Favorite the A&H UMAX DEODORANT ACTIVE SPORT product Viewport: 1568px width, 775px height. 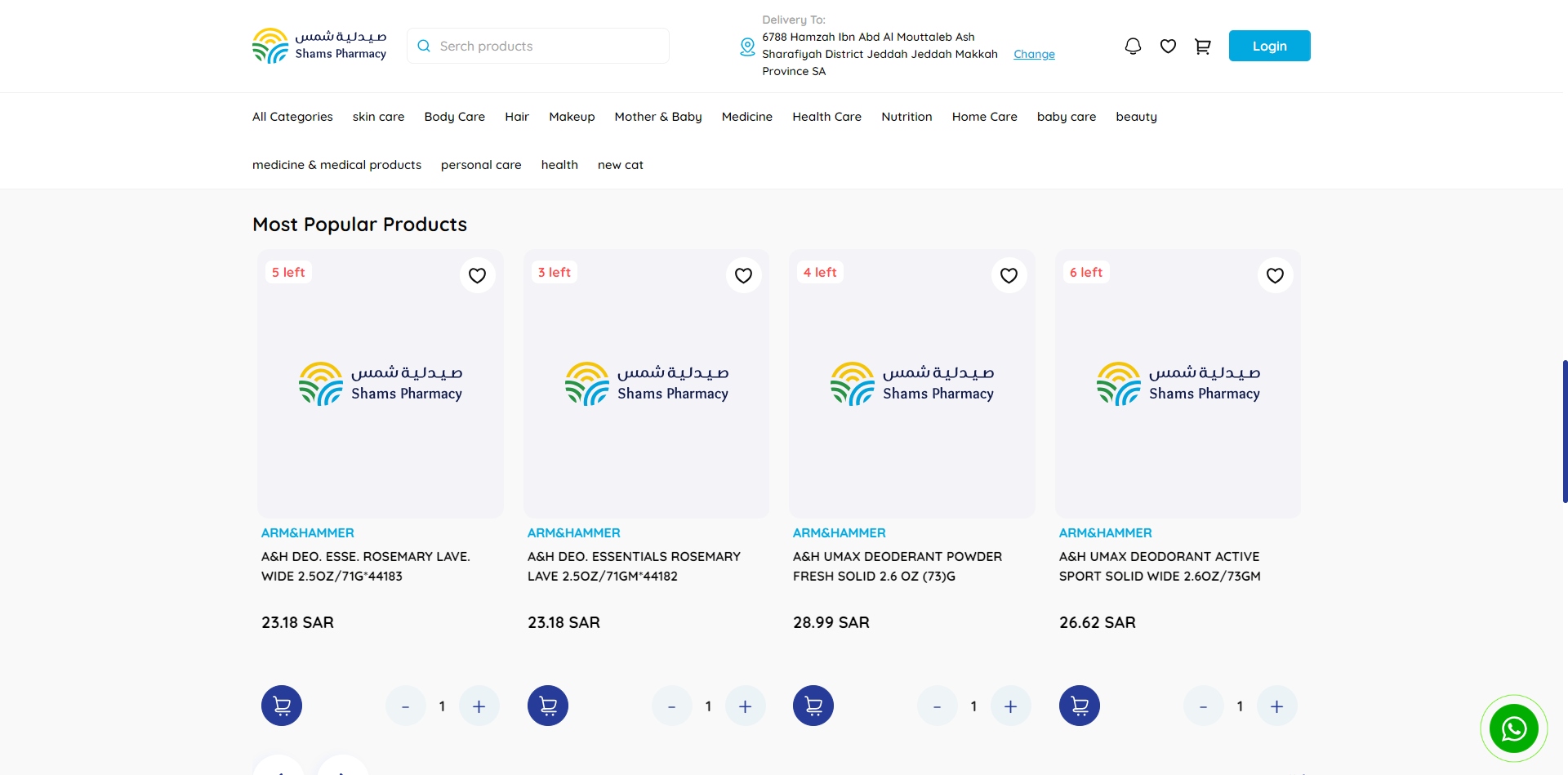click(1276, 275)
